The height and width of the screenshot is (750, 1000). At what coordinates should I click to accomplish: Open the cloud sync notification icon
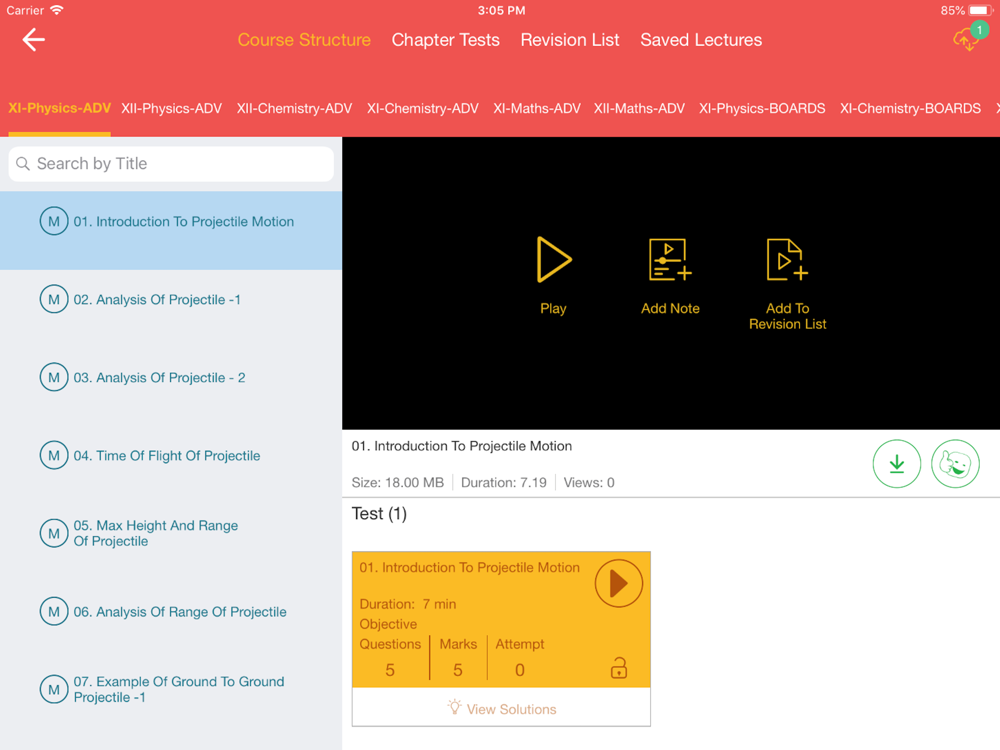(968, 39)
